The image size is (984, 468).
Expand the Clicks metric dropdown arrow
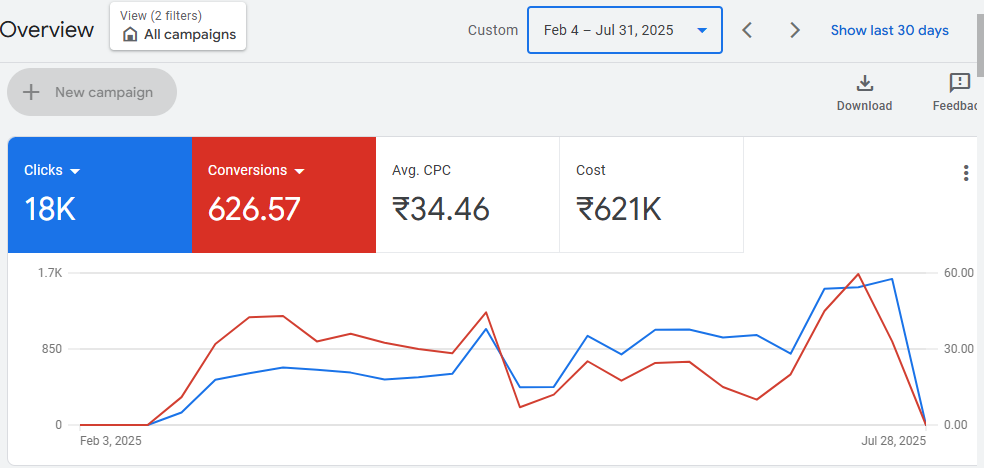(x=75, y=171)
